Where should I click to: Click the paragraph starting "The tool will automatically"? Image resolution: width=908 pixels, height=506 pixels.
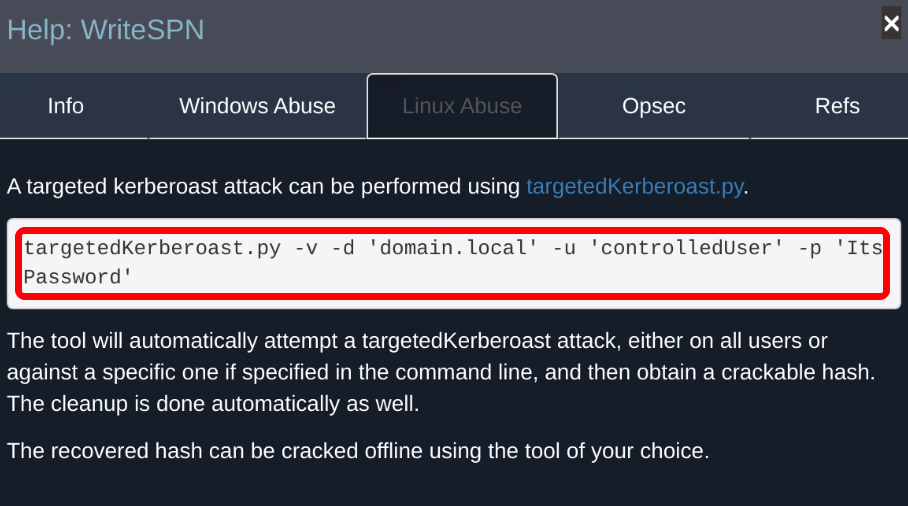[x=417, y=341]
